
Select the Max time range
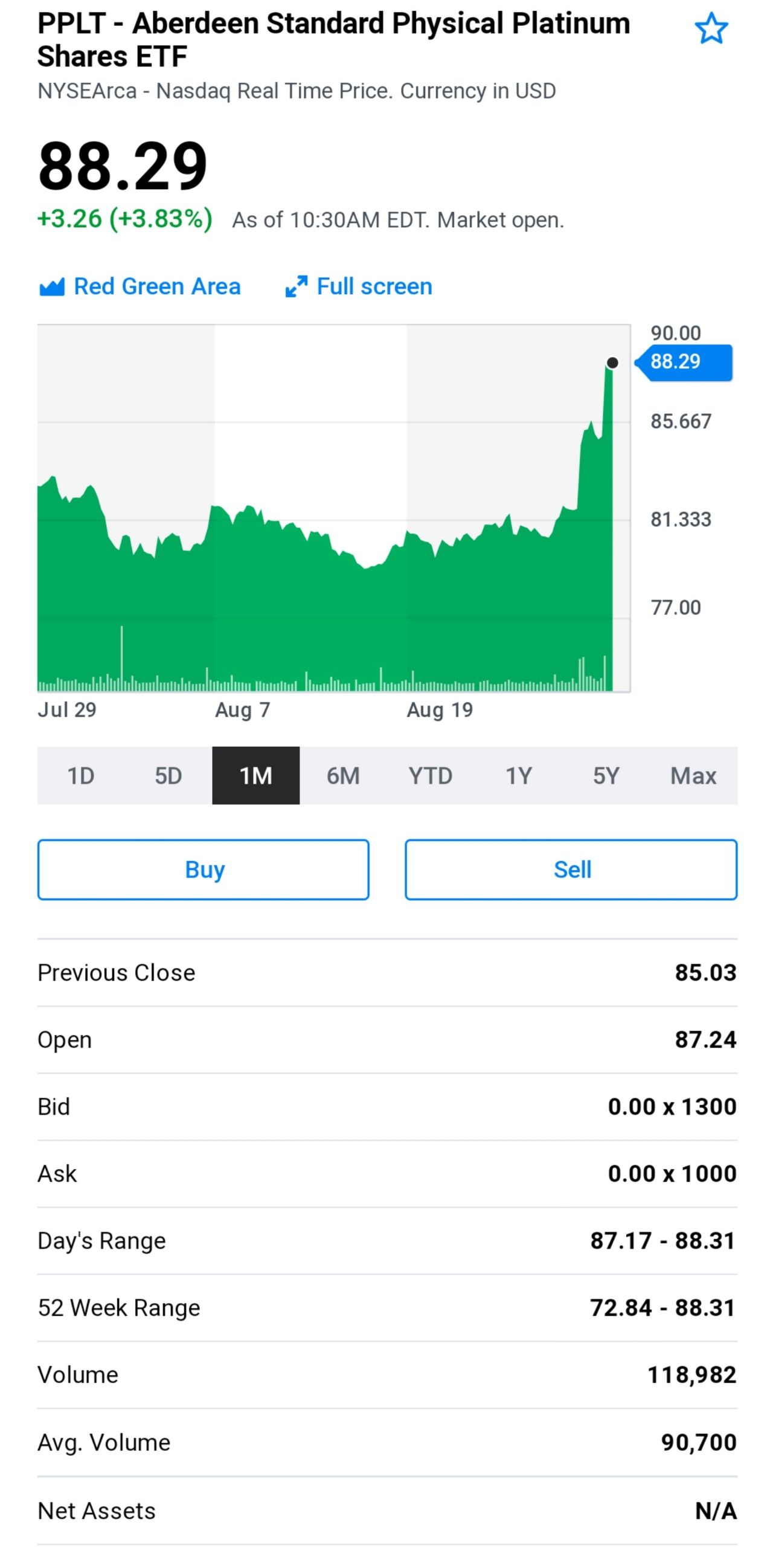pyautogui.click(x=693, y=775)
